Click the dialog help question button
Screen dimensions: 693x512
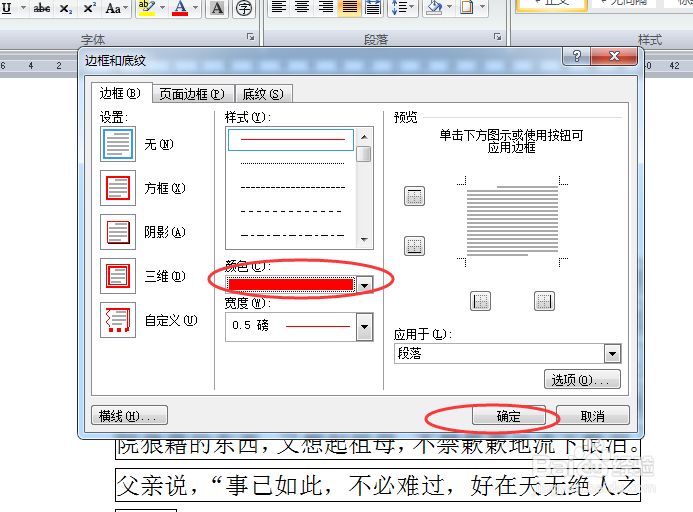click(x=576, y=56)
